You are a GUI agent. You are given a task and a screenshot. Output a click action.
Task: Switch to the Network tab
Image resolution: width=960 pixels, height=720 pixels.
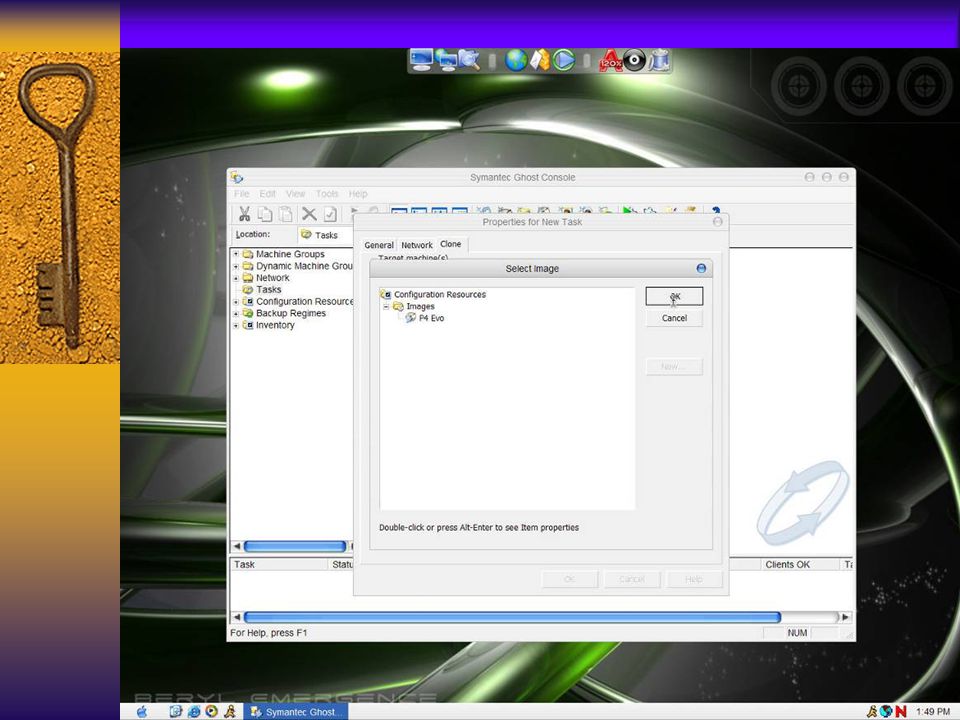pos(417,245)
